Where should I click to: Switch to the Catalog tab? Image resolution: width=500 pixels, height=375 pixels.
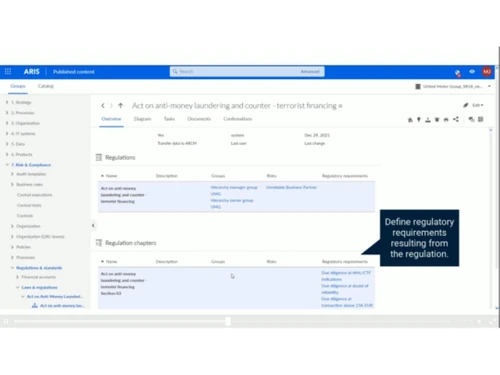46,86
